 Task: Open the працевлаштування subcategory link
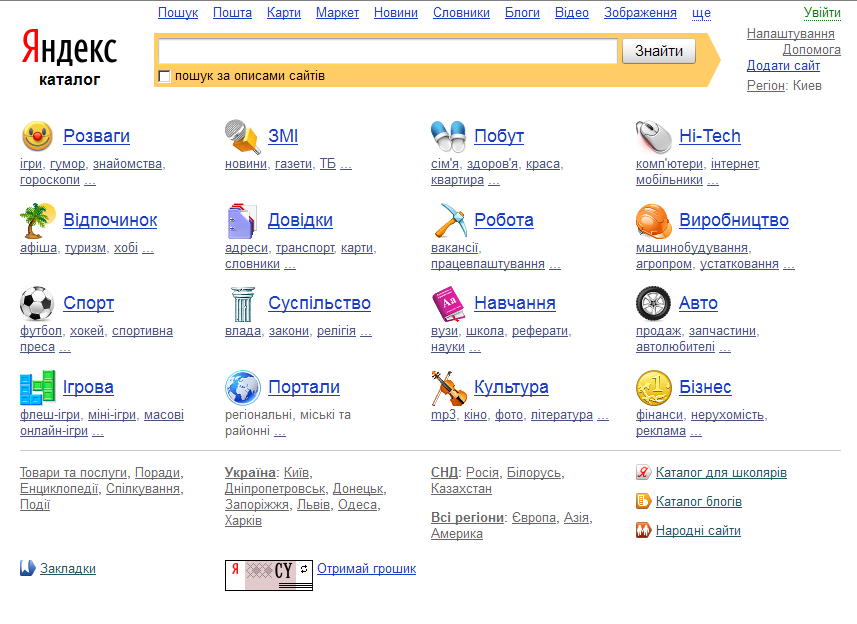click(x=488, y=264)
